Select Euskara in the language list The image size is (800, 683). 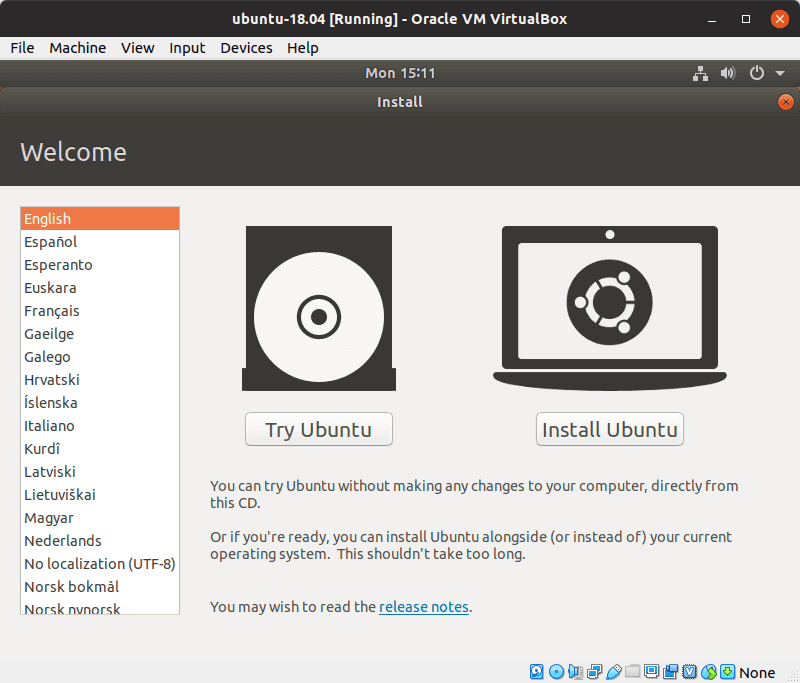click(100, 288)
